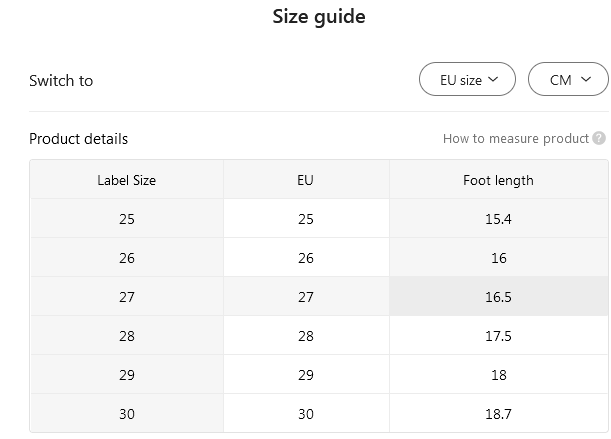Select the EU column 26 cell
The width and height of the screenshot is (611, 439).
tap(306, 258)
